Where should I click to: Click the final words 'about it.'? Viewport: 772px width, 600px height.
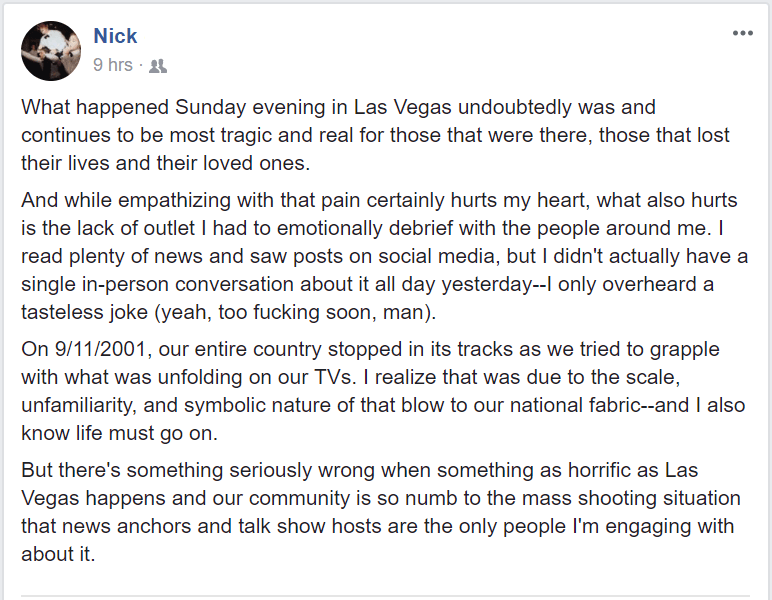pyautogui.click(x=58, y=554)
